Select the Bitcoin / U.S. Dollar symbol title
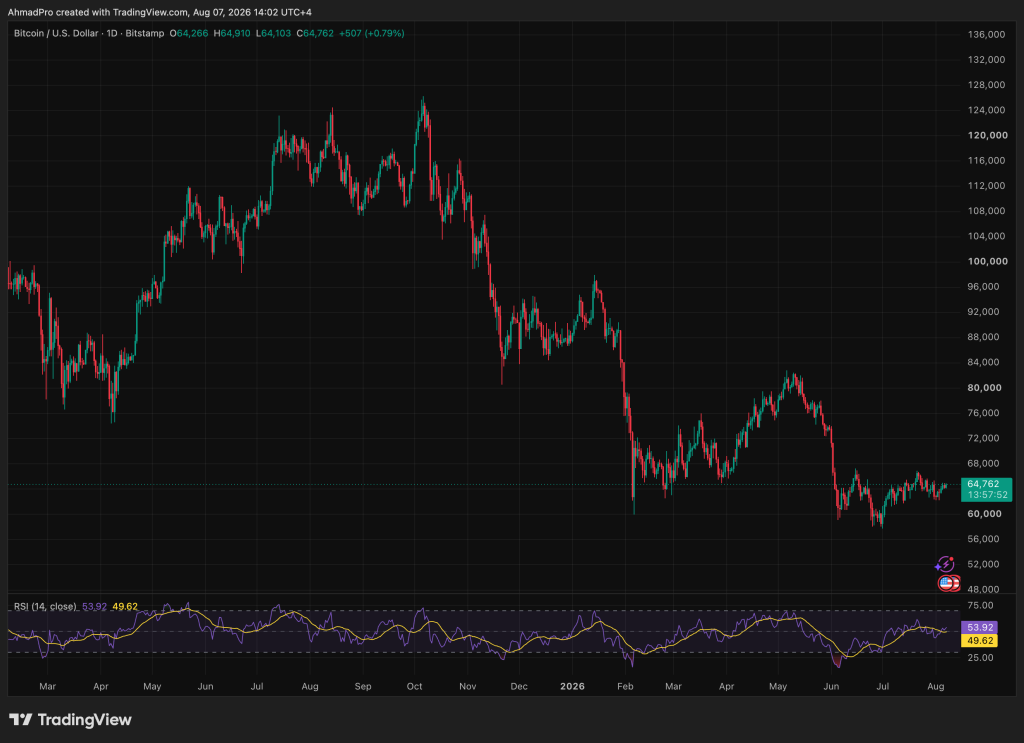Viewport: 1024px width, 743px height. tap(56, 33)
